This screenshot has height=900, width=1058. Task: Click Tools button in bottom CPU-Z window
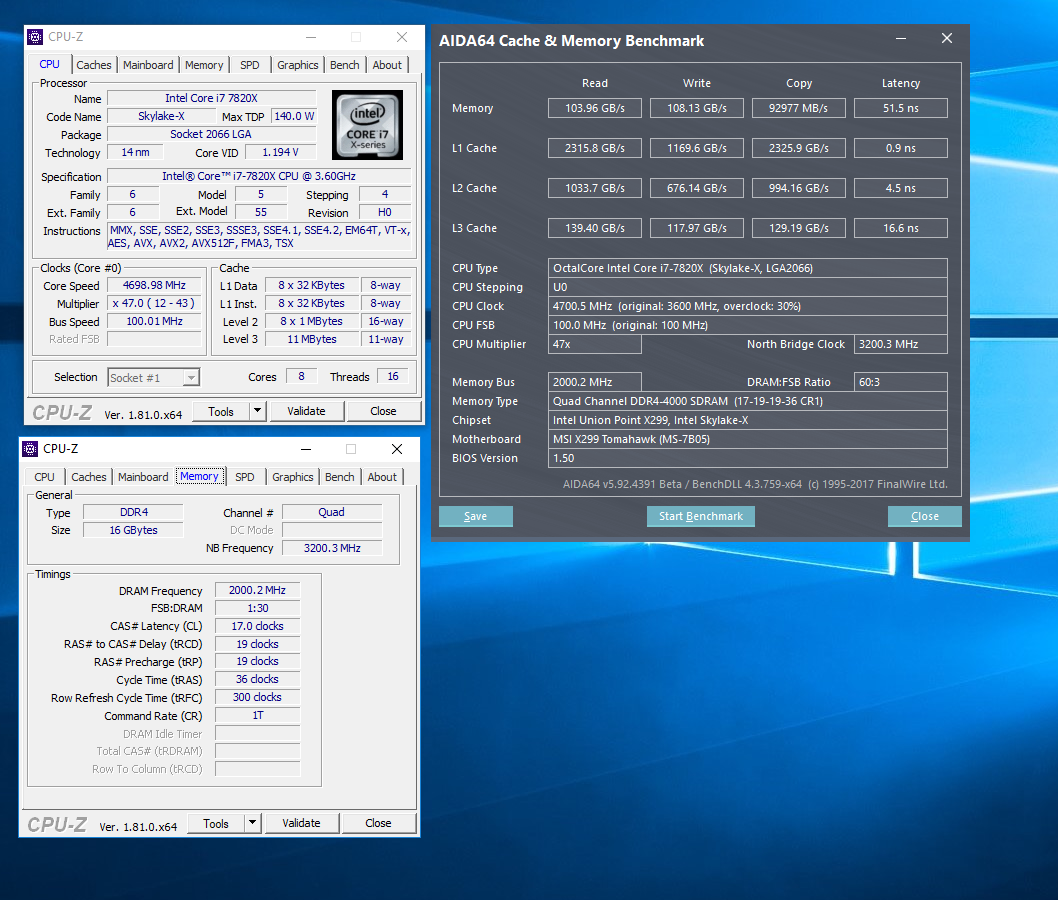click(x=216, y=824)
